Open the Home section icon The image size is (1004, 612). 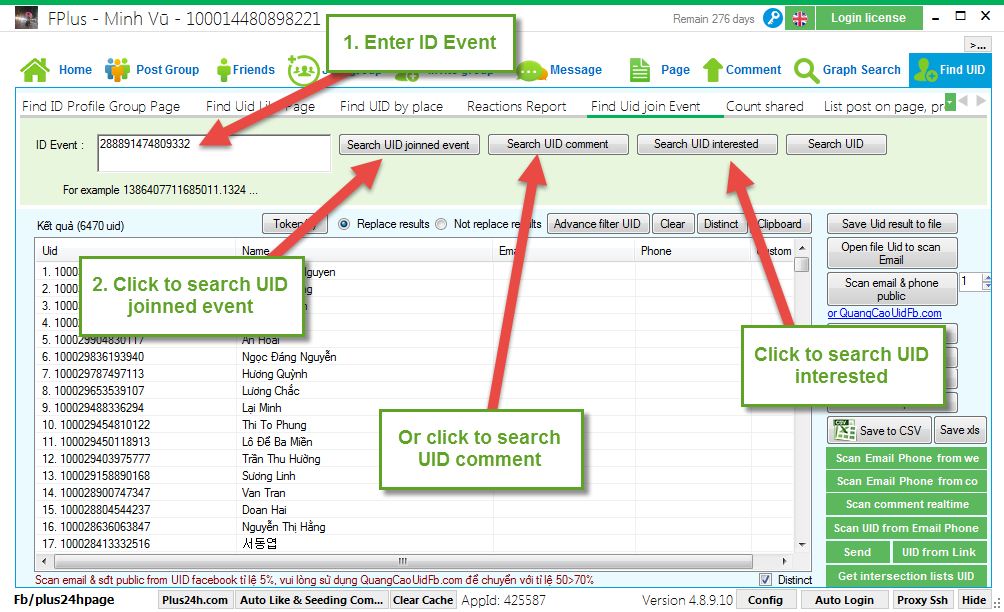pos(36,70)
